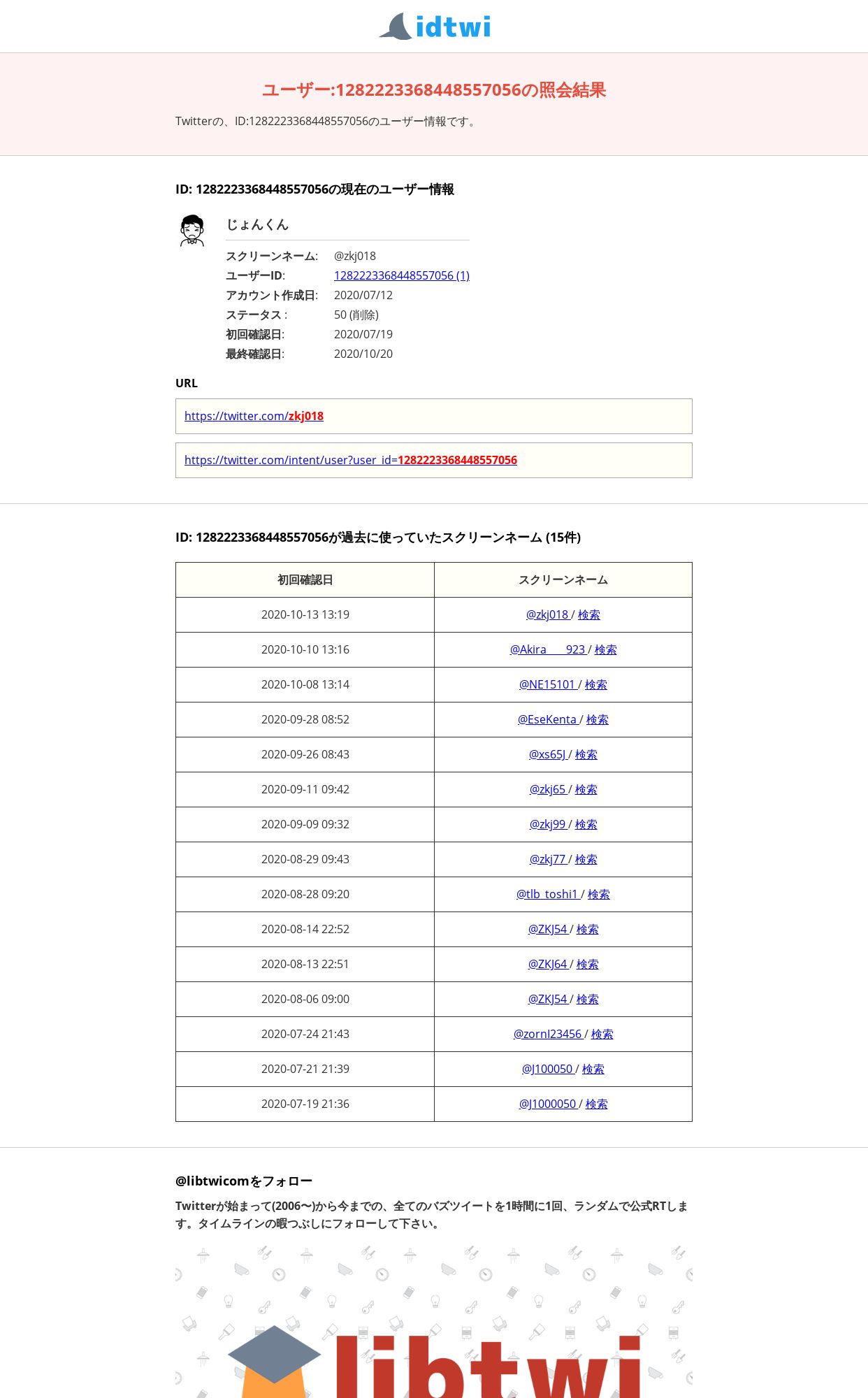
Task: Click the @libtwicomをフォロー heading
Action: click(x=244, y=1181)
